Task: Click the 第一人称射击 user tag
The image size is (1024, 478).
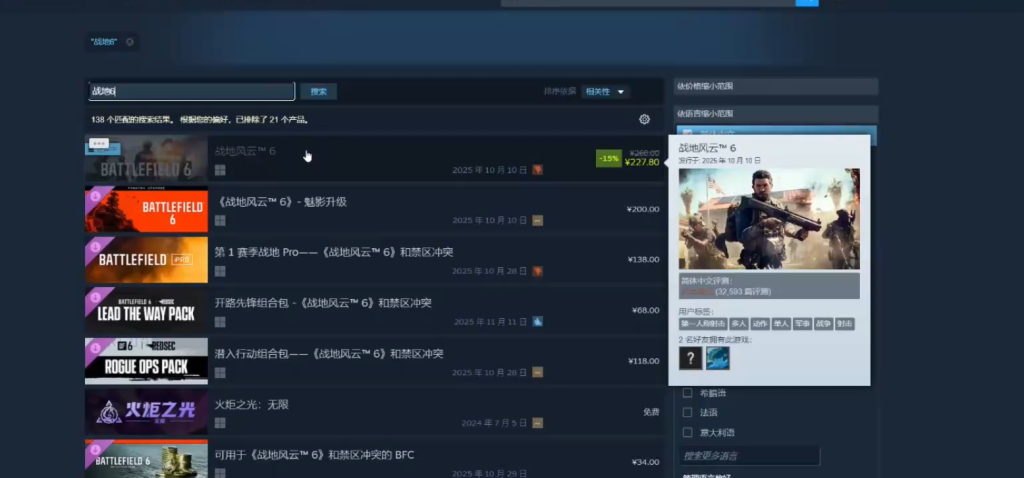Action: click(702, 324)
